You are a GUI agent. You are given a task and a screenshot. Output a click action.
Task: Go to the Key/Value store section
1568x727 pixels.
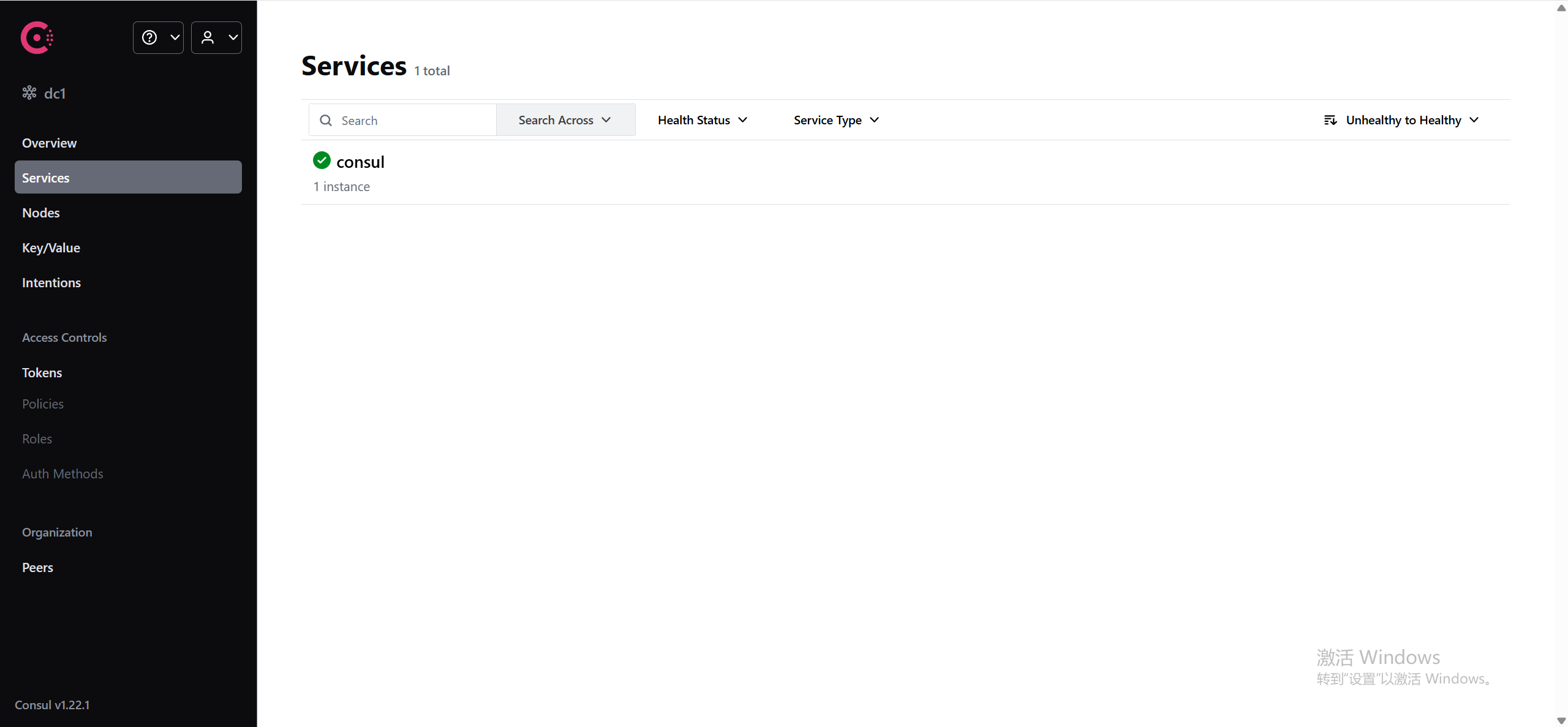[x=51, y=247]
